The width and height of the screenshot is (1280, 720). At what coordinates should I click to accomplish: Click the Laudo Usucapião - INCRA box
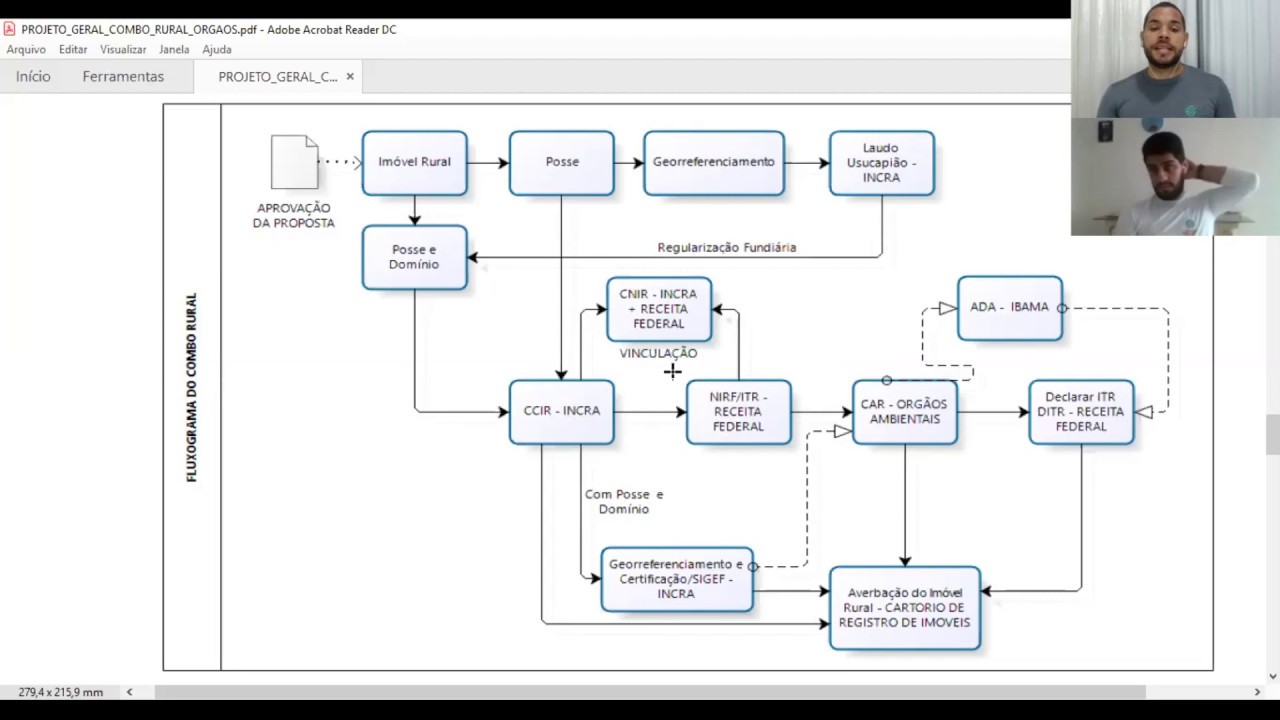[881, 162]
